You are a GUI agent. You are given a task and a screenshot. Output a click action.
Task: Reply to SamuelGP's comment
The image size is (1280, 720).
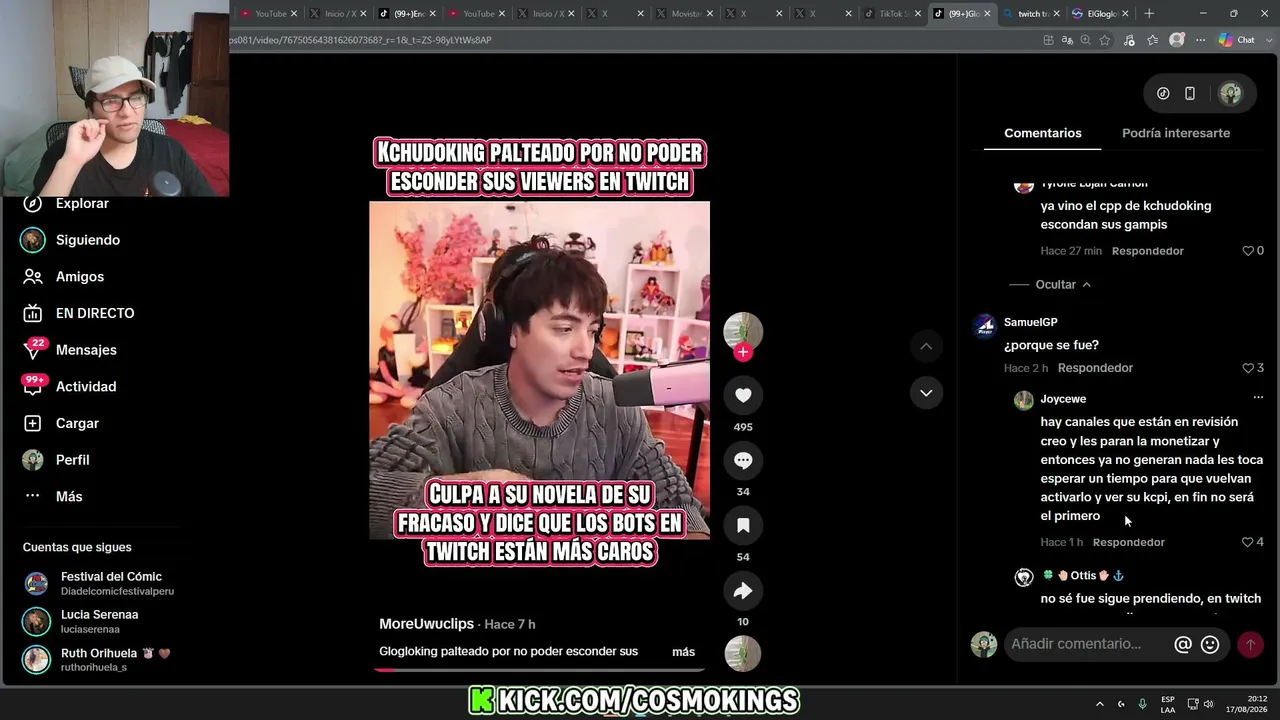click(1095, 368)
